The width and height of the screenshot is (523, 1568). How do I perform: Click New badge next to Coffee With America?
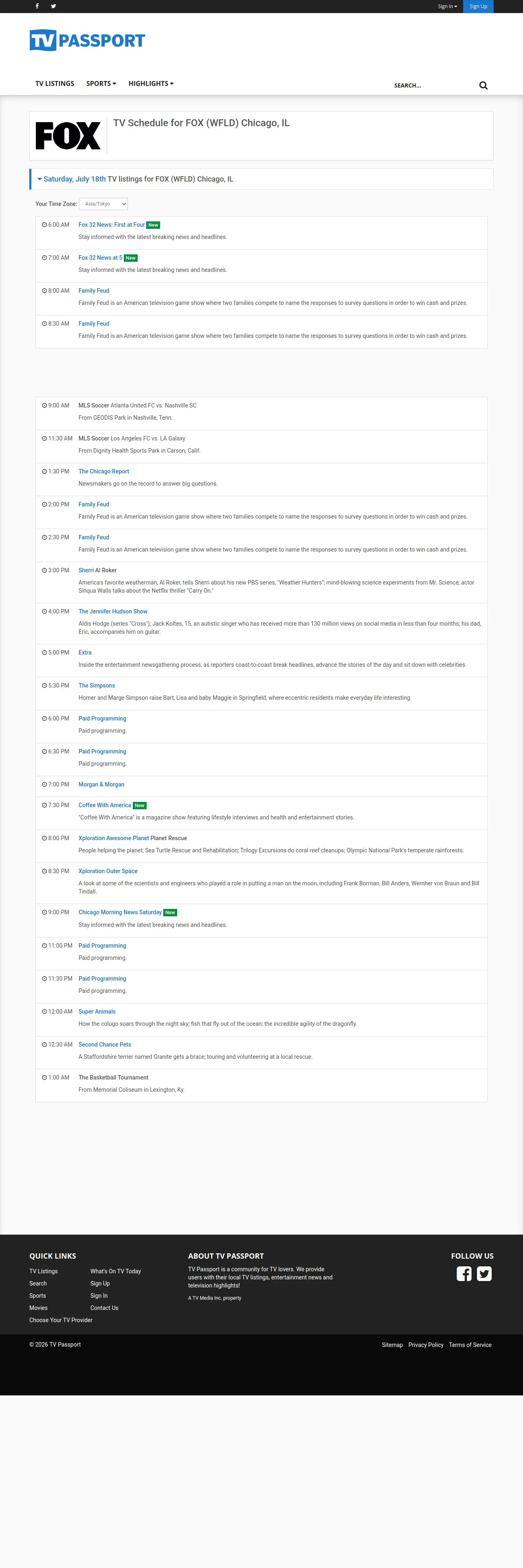click(x=139, y=805)
